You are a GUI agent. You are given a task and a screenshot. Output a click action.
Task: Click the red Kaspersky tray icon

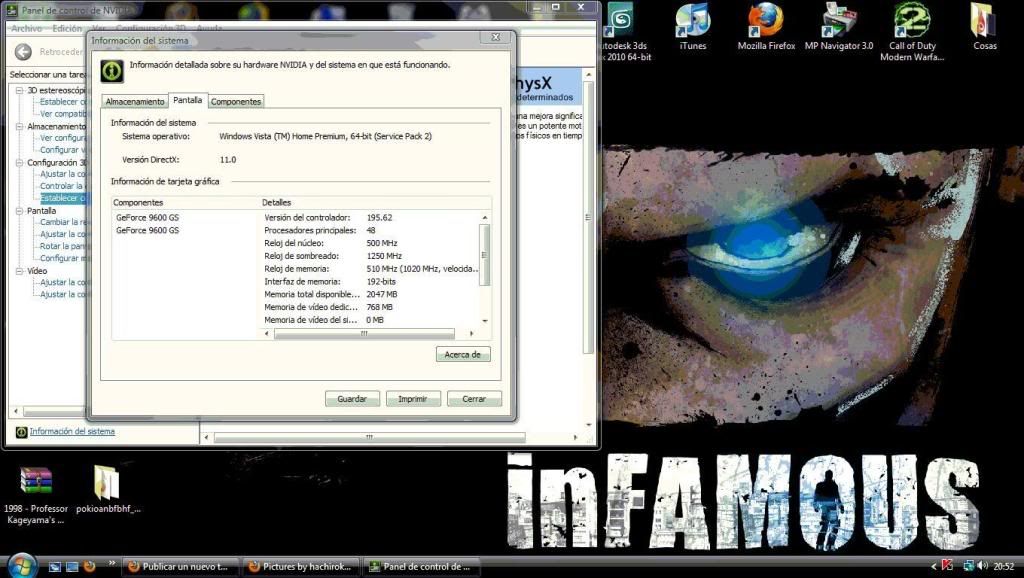coord(948,566)
